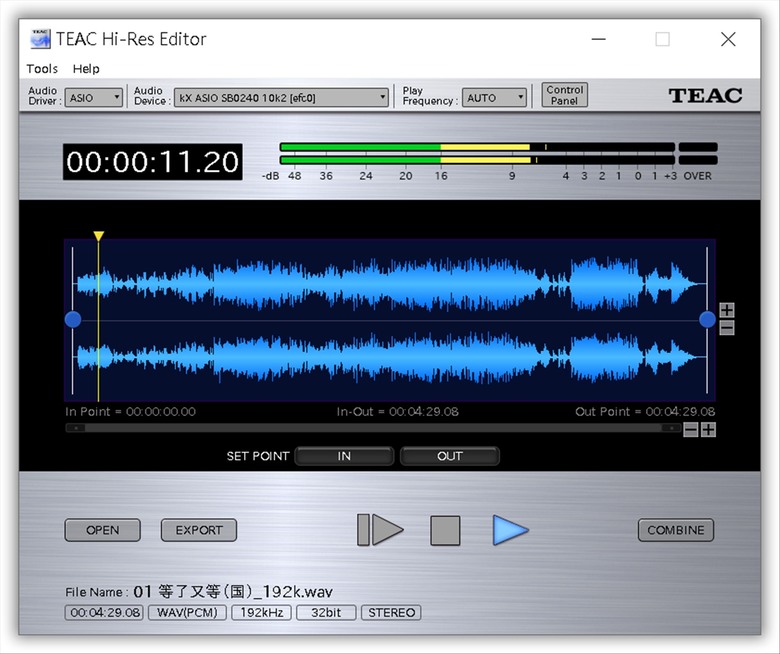Click the yellow playhead marker

click(x=98, y=236)
